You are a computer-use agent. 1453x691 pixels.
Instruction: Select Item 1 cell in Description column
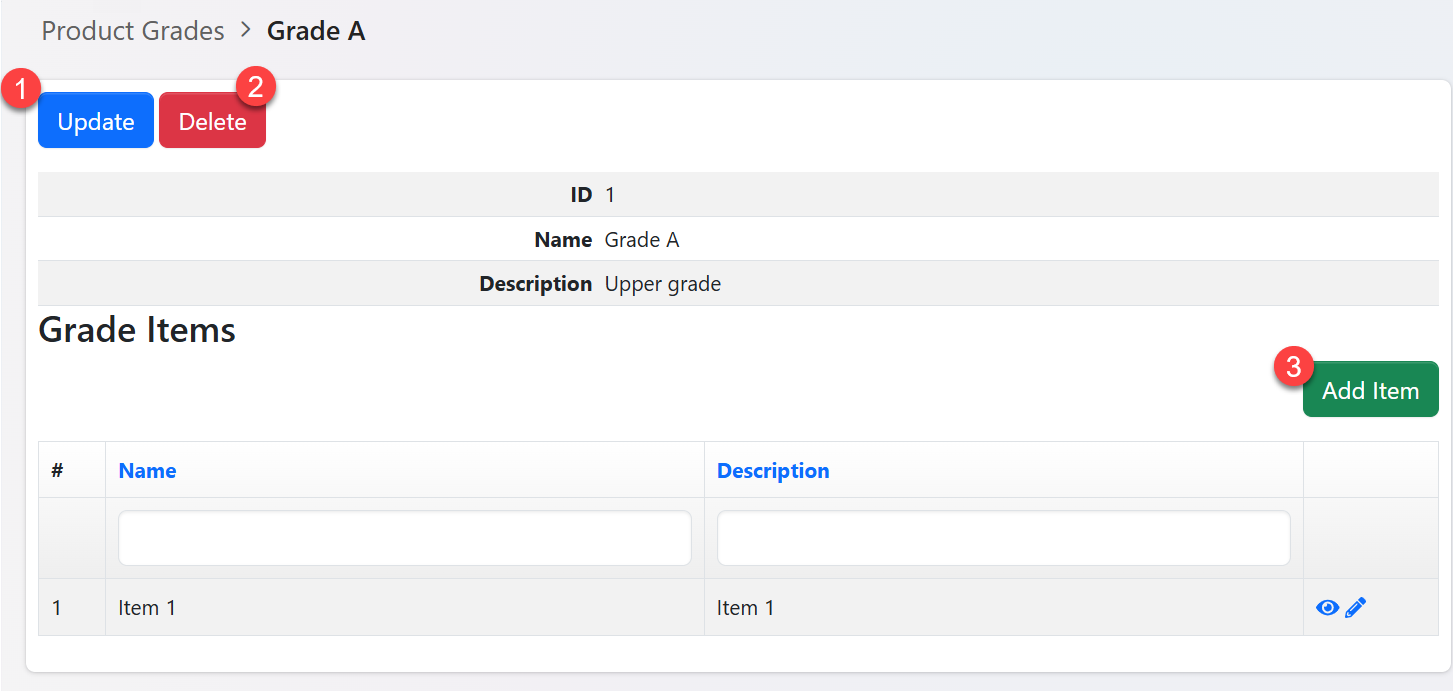pyautogui.click(x=745, y=608)
